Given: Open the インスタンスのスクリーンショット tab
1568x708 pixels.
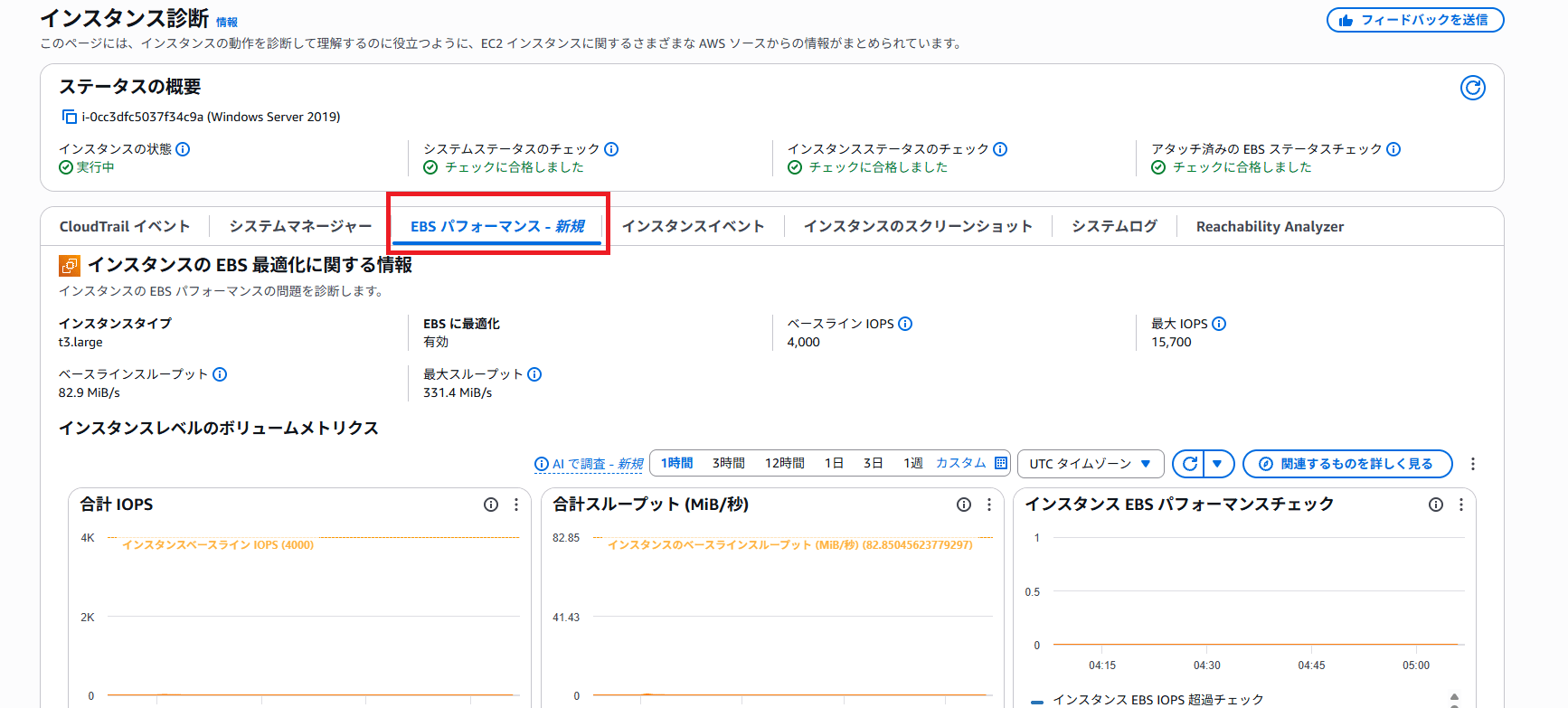Looking at the screenshot, I should pos(918,226).
